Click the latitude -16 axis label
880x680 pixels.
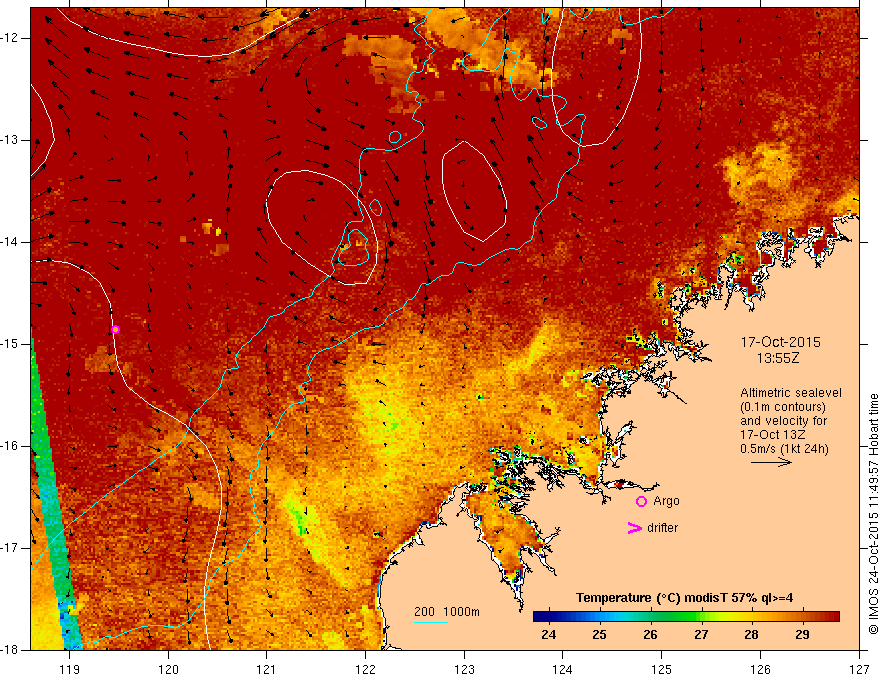[11, 446]
